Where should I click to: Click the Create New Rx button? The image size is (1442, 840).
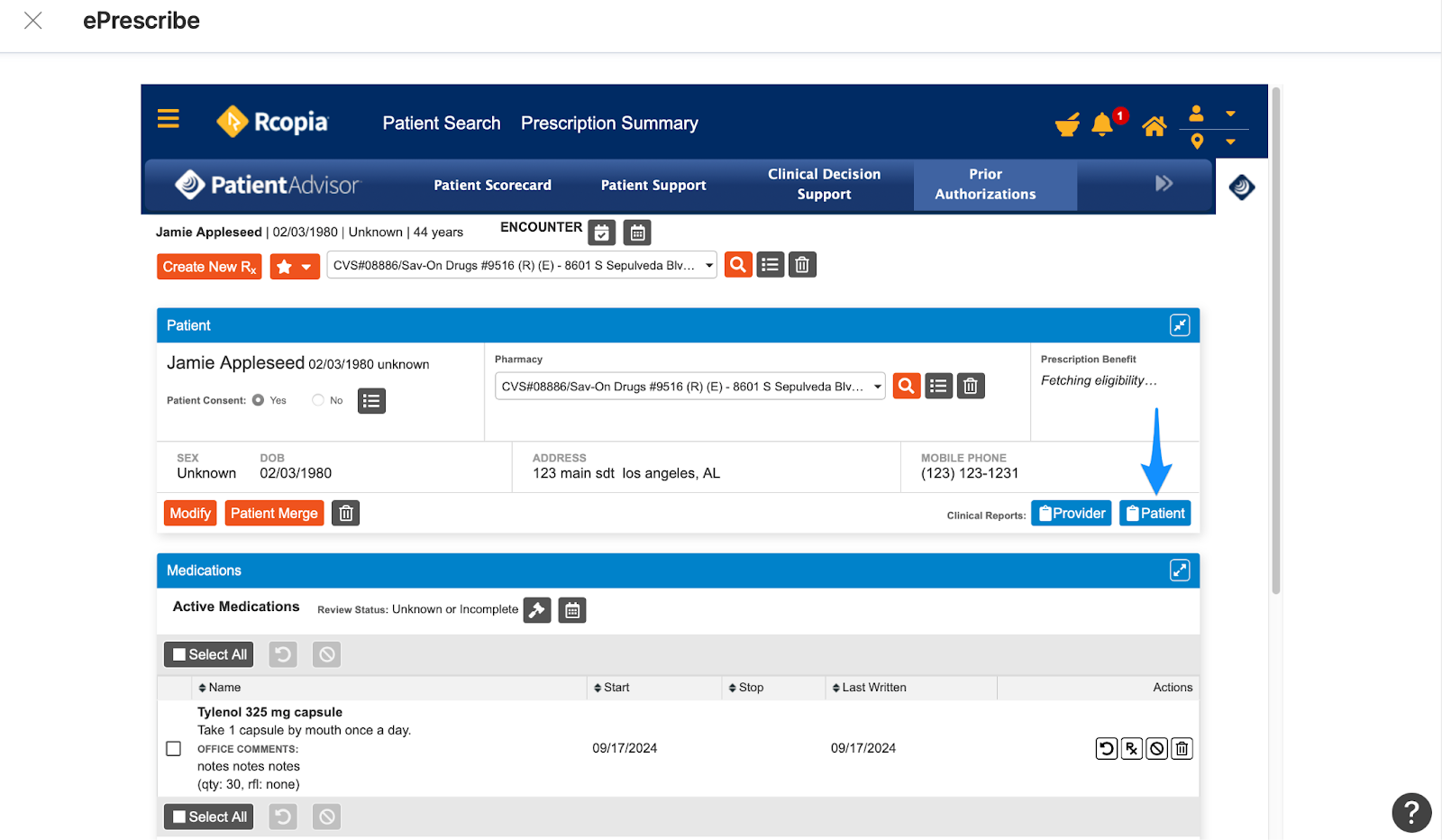[208, 266]
